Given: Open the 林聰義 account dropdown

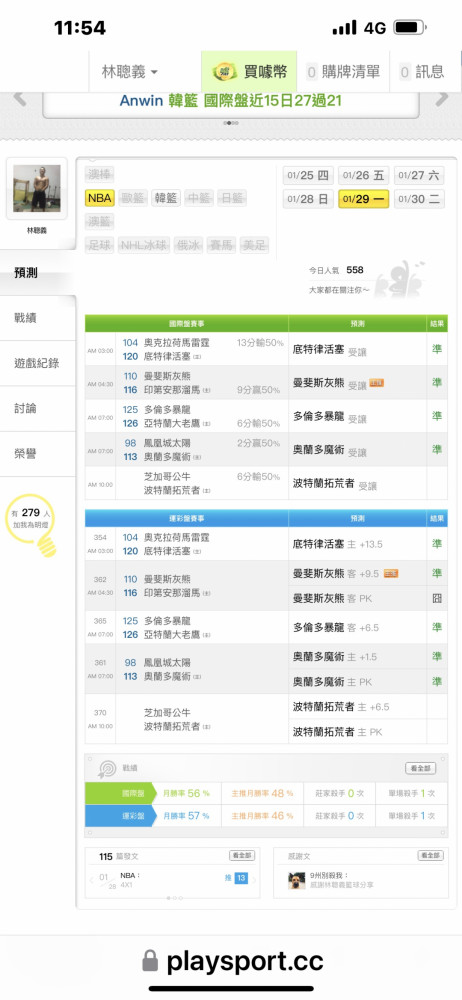Looking at the screenshot, I should 130,72.
